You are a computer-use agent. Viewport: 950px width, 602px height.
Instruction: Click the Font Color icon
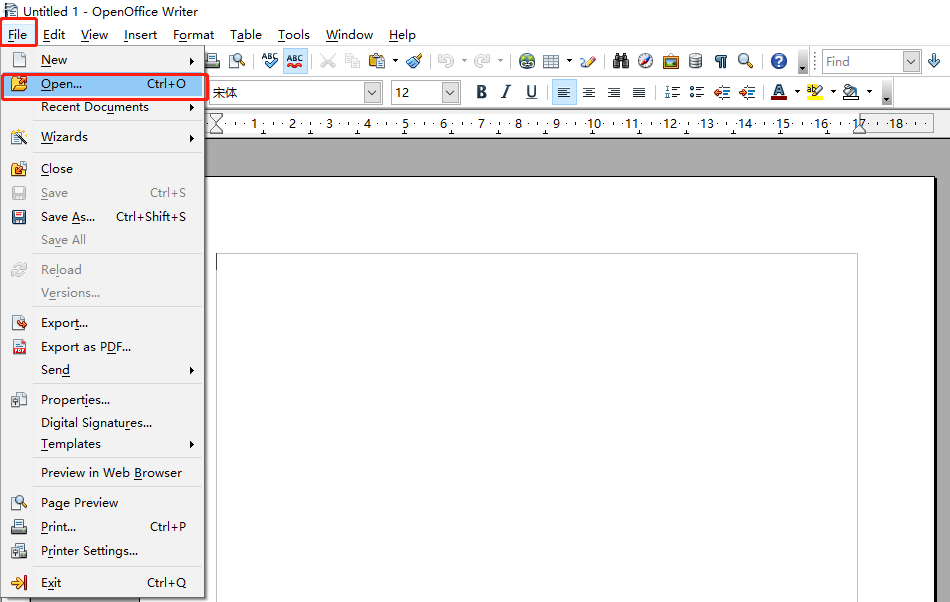[779, 92]
